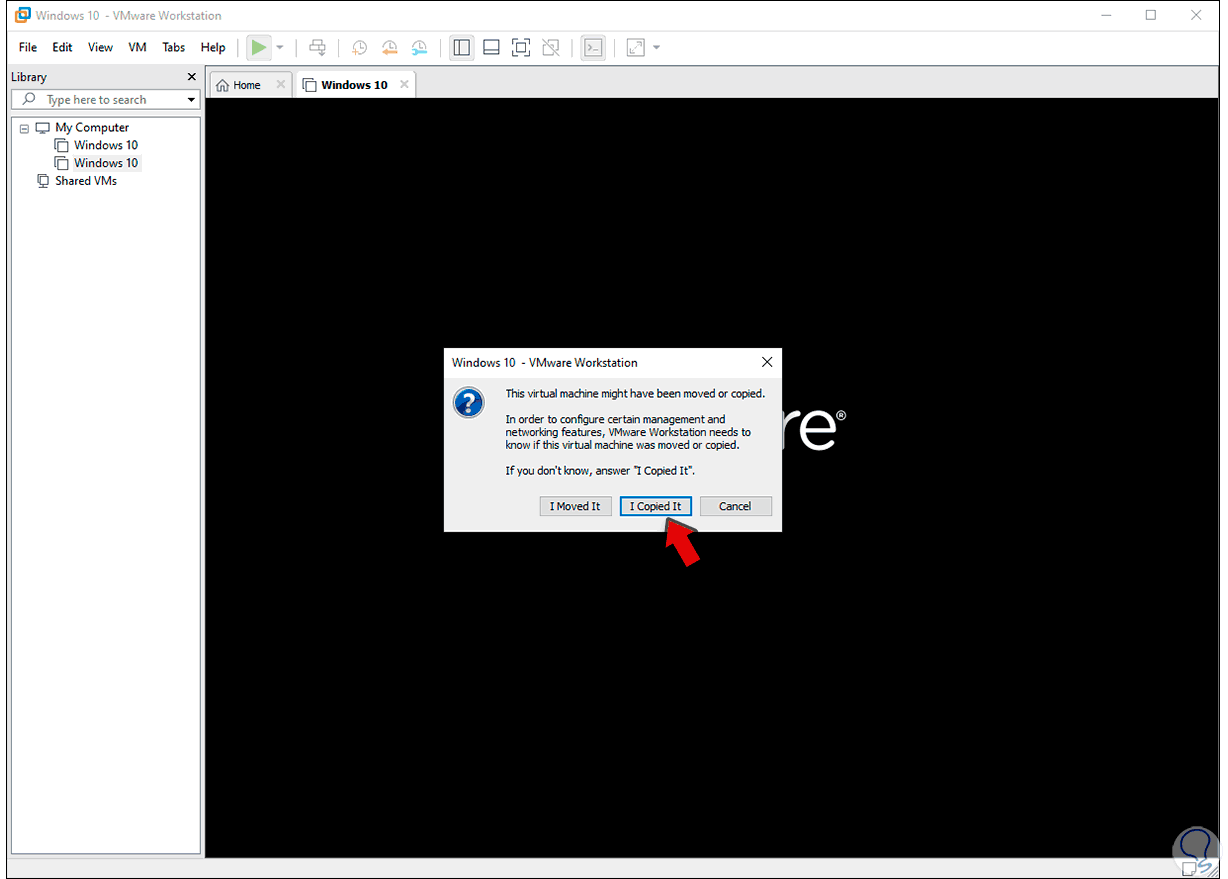This screenshot has height=879, width=1228.
Task: Close the Windows 10 tab
Action: point(404,85)
